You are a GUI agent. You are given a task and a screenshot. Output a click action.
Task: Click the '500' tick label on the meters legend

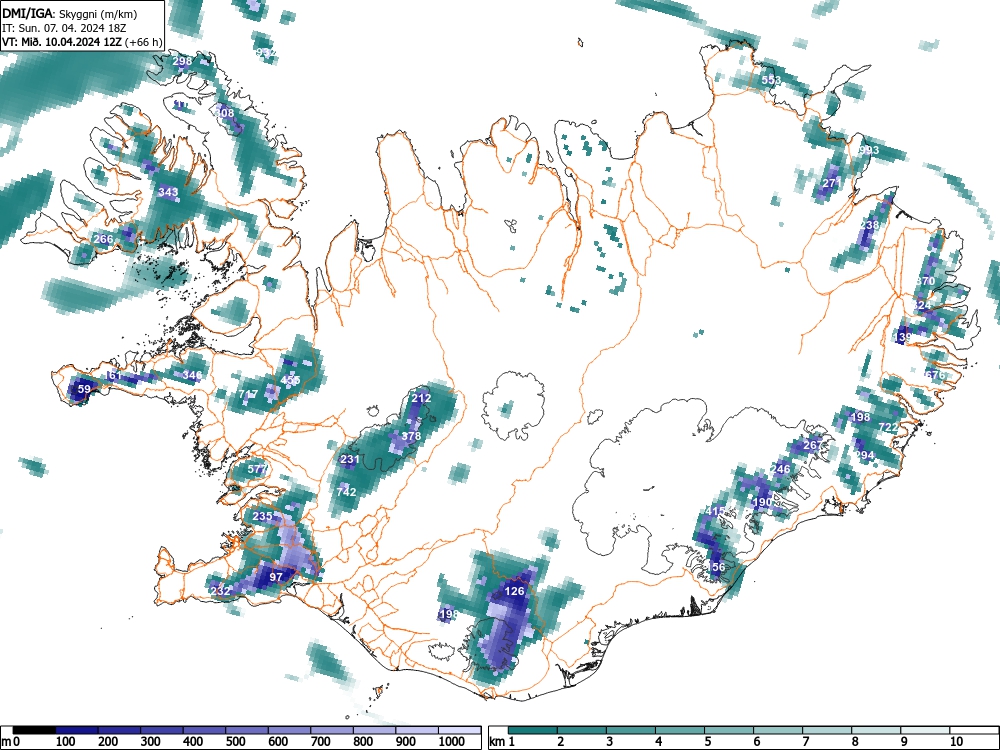pyautogui.click(x=235, y=742)
